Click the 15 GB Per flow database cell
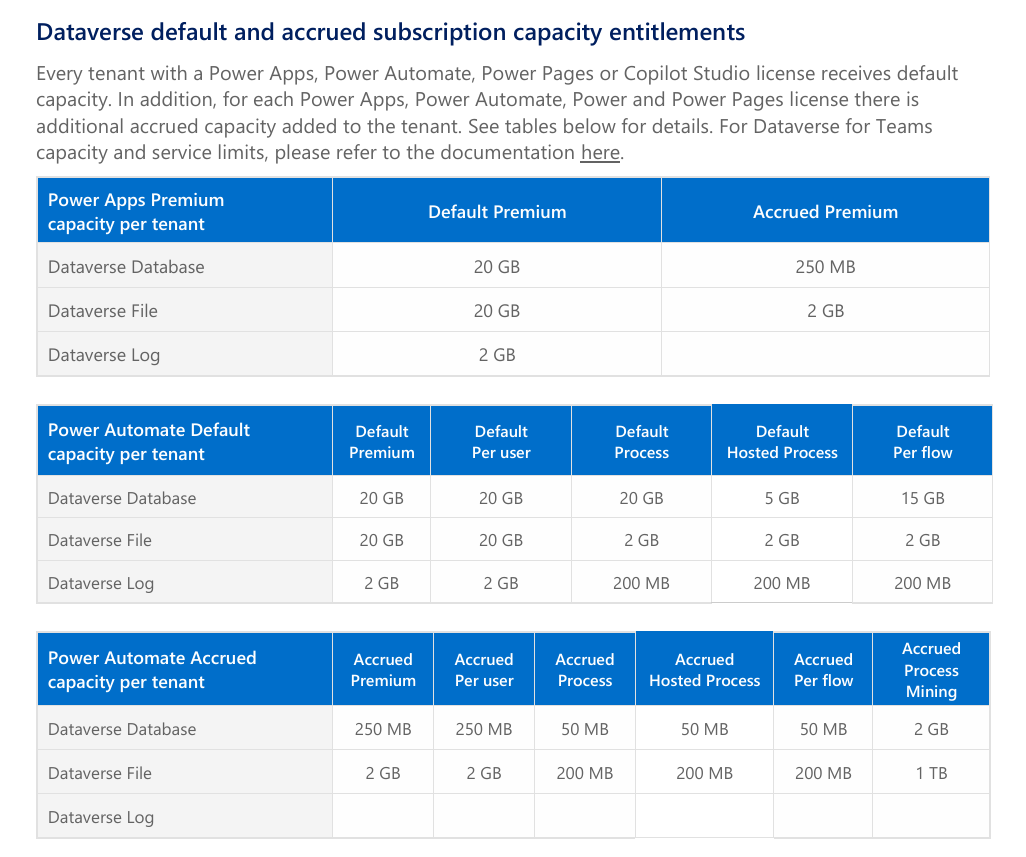Screen dimensions: 1026x857 (923, 497)
